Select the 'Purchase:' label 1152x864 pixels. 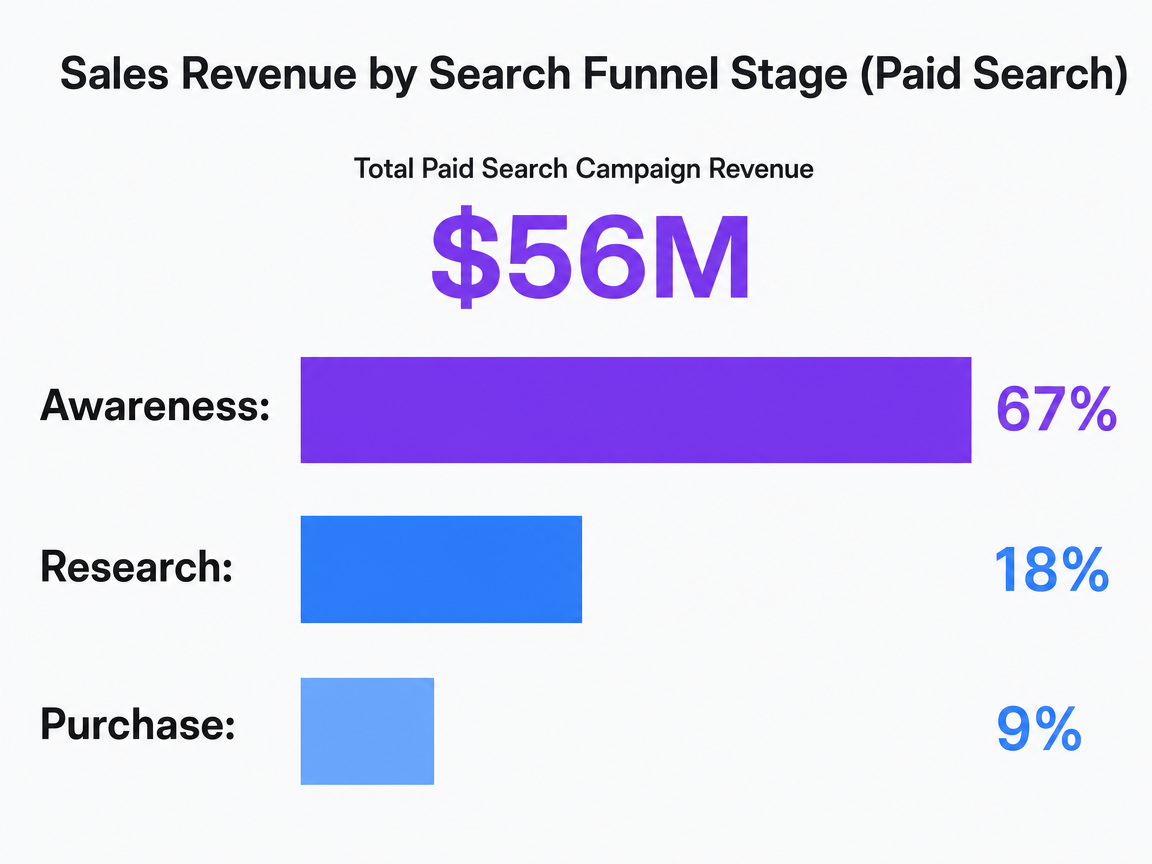pyautogui.click(x=137, y=724)
